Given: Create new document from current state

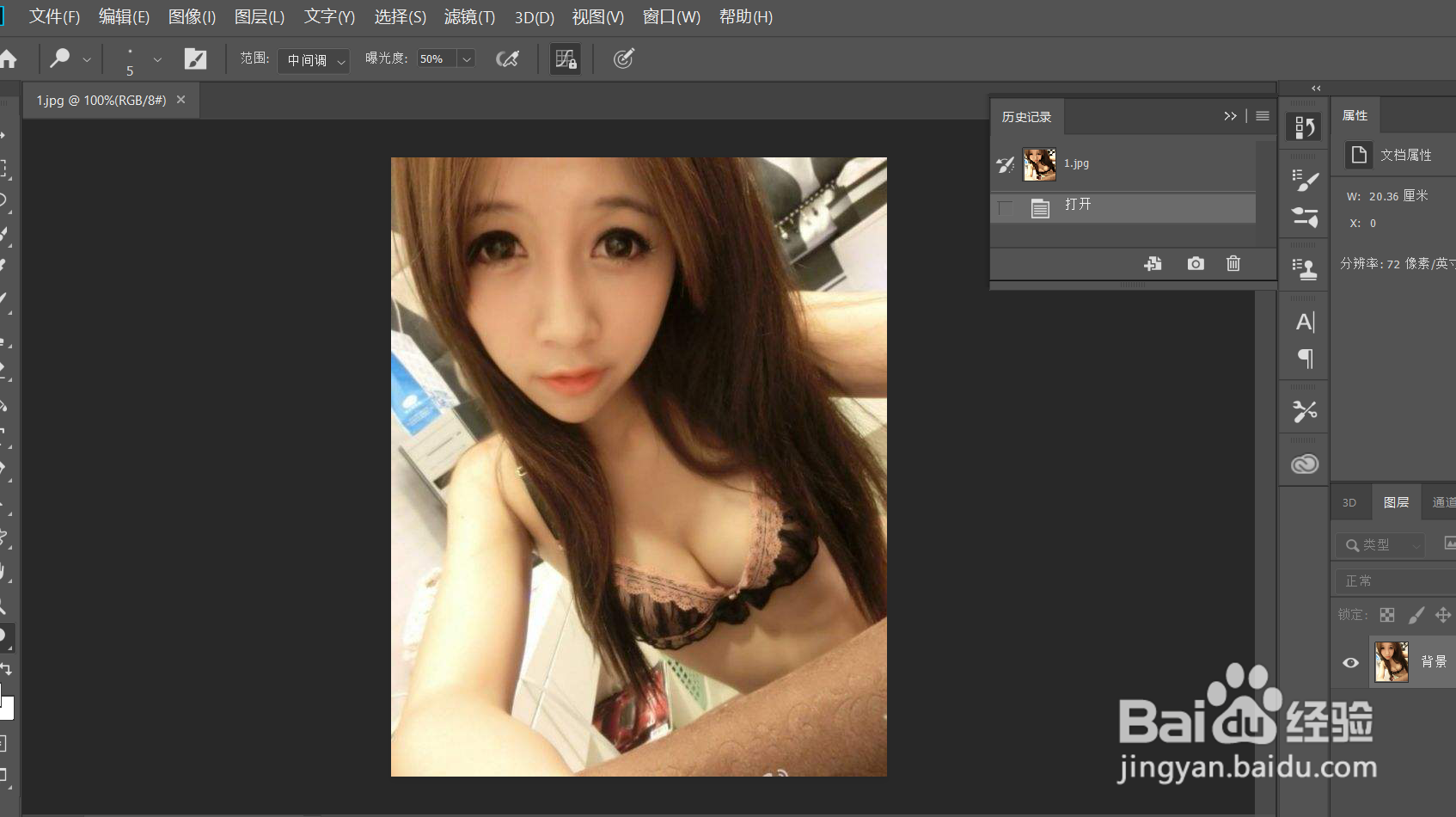Looking at the screenshot, I should pos(1153,264).
